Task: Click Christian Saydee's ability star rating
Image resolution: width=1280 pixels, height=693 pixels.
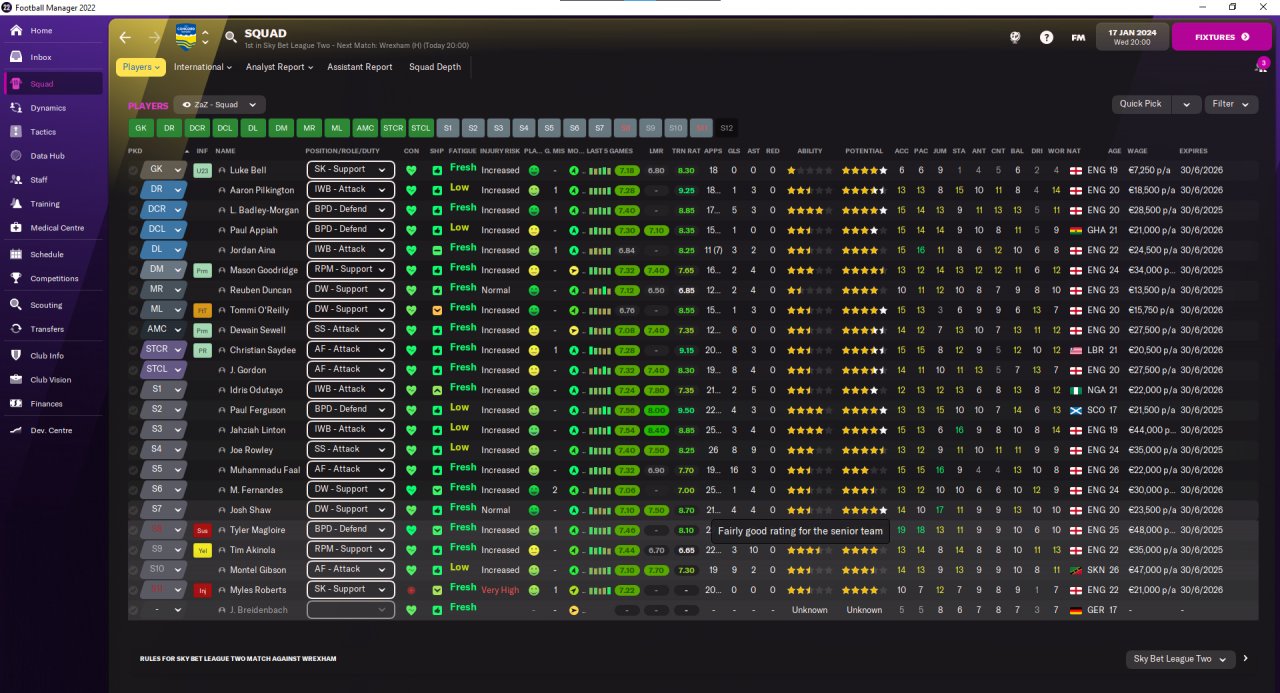Action: click(809, 350)
